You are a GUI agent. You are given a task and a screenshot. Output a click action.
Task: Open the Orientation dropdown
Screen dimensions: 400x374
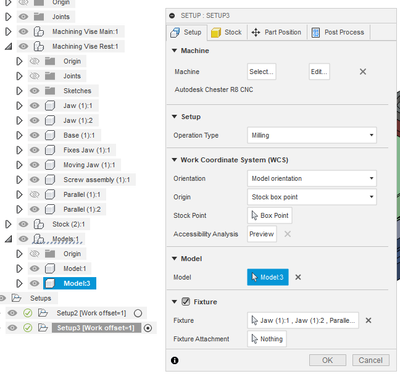(312, 178)
